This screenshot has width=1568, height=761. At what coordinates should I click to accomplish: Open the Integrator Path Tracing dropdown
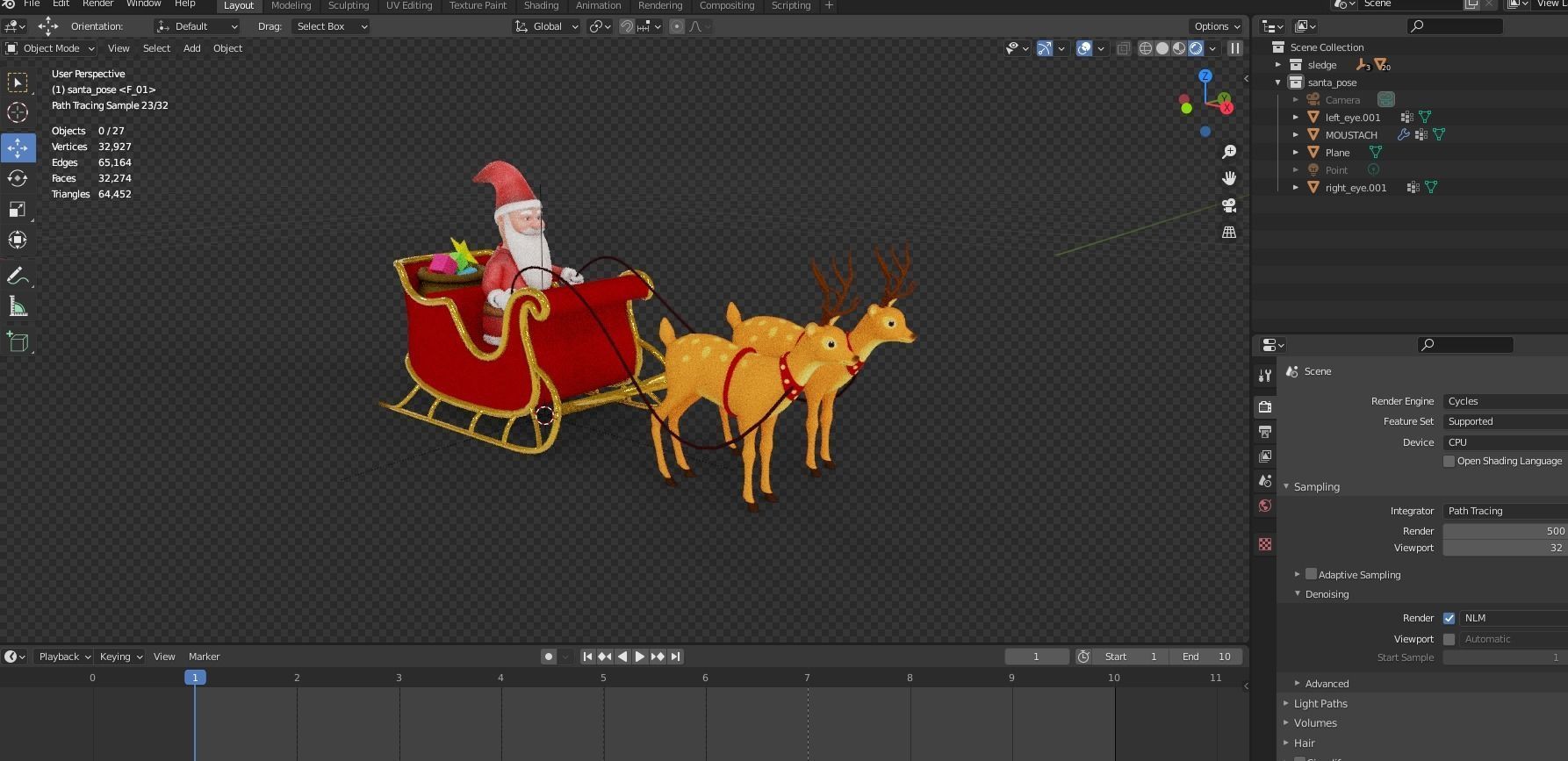1505,511
